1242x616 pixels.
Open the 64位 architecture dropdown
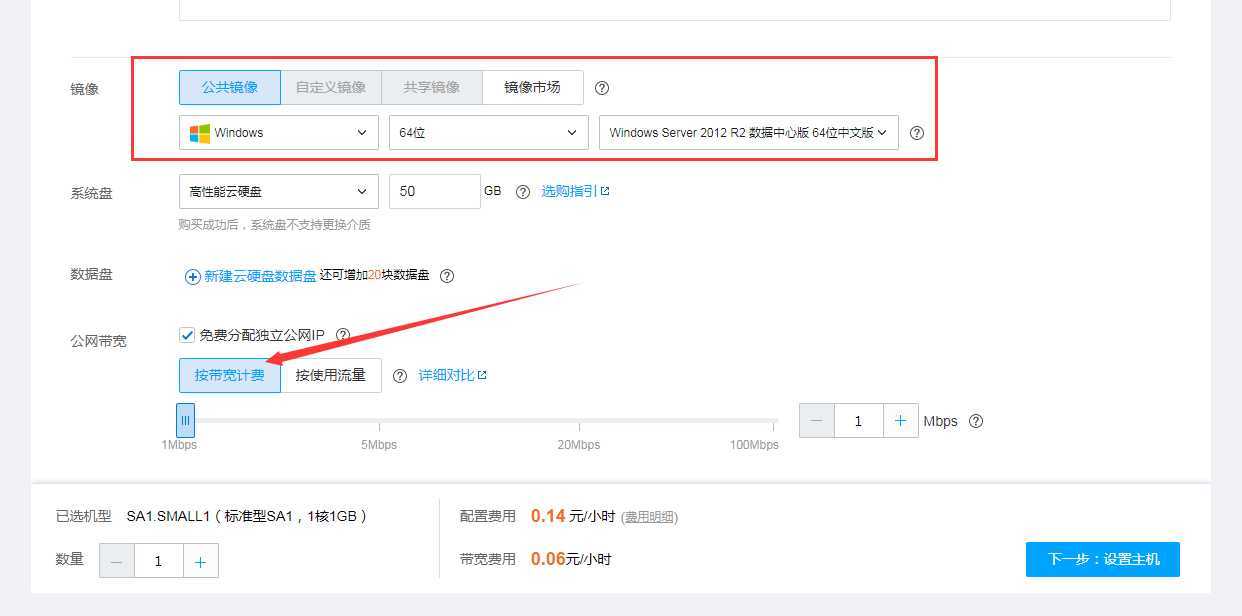click(489, 133)
